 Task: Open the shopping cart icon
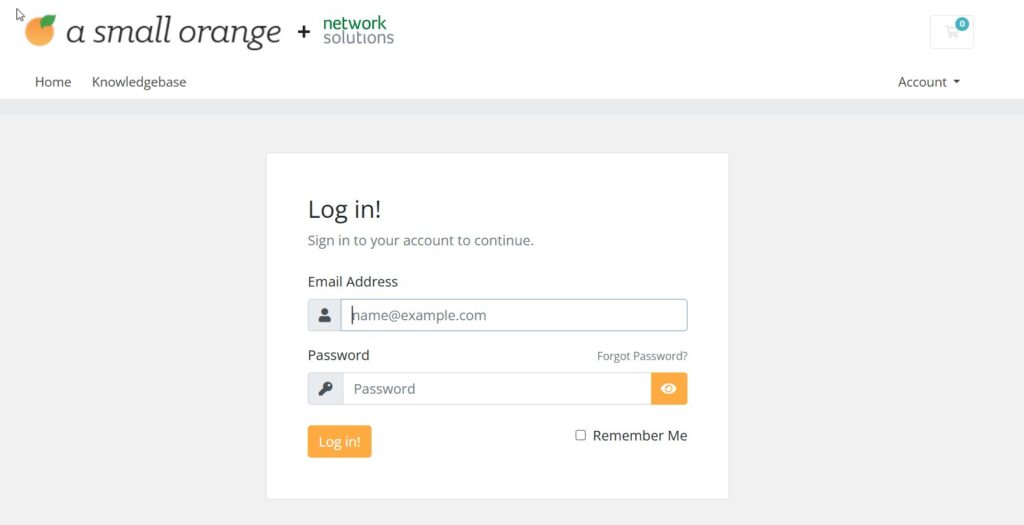point(952,32)
